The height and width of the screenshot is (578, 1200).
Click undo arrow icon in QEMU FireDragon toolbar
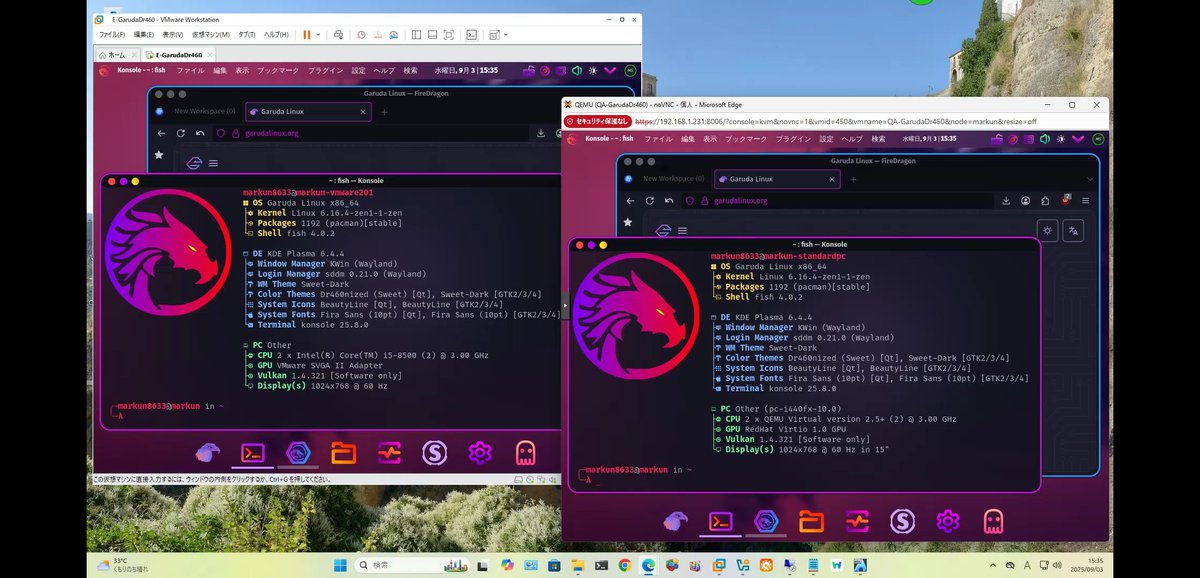tap(669, 200)
